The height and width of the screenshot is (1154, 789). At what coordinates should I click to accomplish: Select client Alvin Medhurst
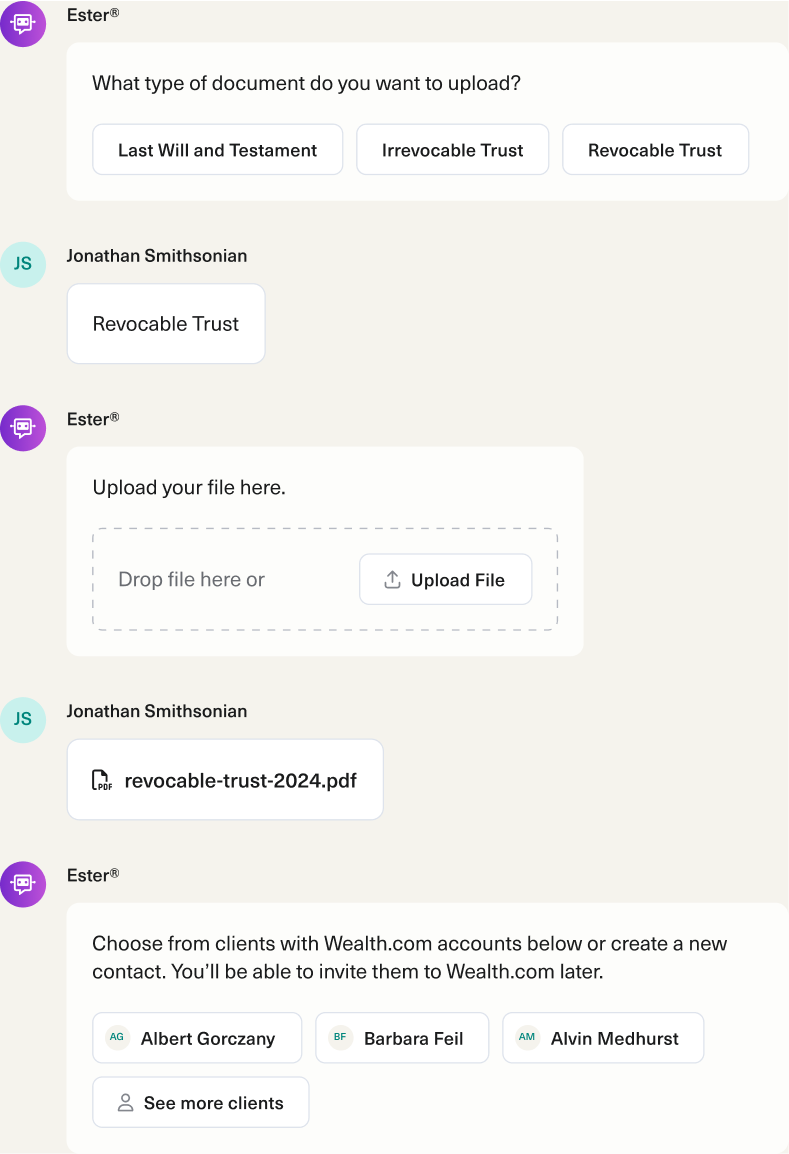[x=604, y=1038]
